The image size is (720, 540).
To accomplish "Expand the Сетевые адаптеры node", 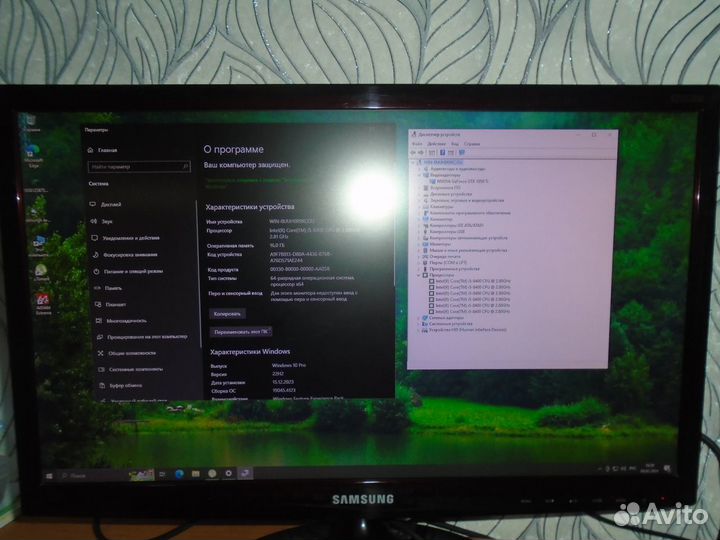I will [x=418, y=317].
